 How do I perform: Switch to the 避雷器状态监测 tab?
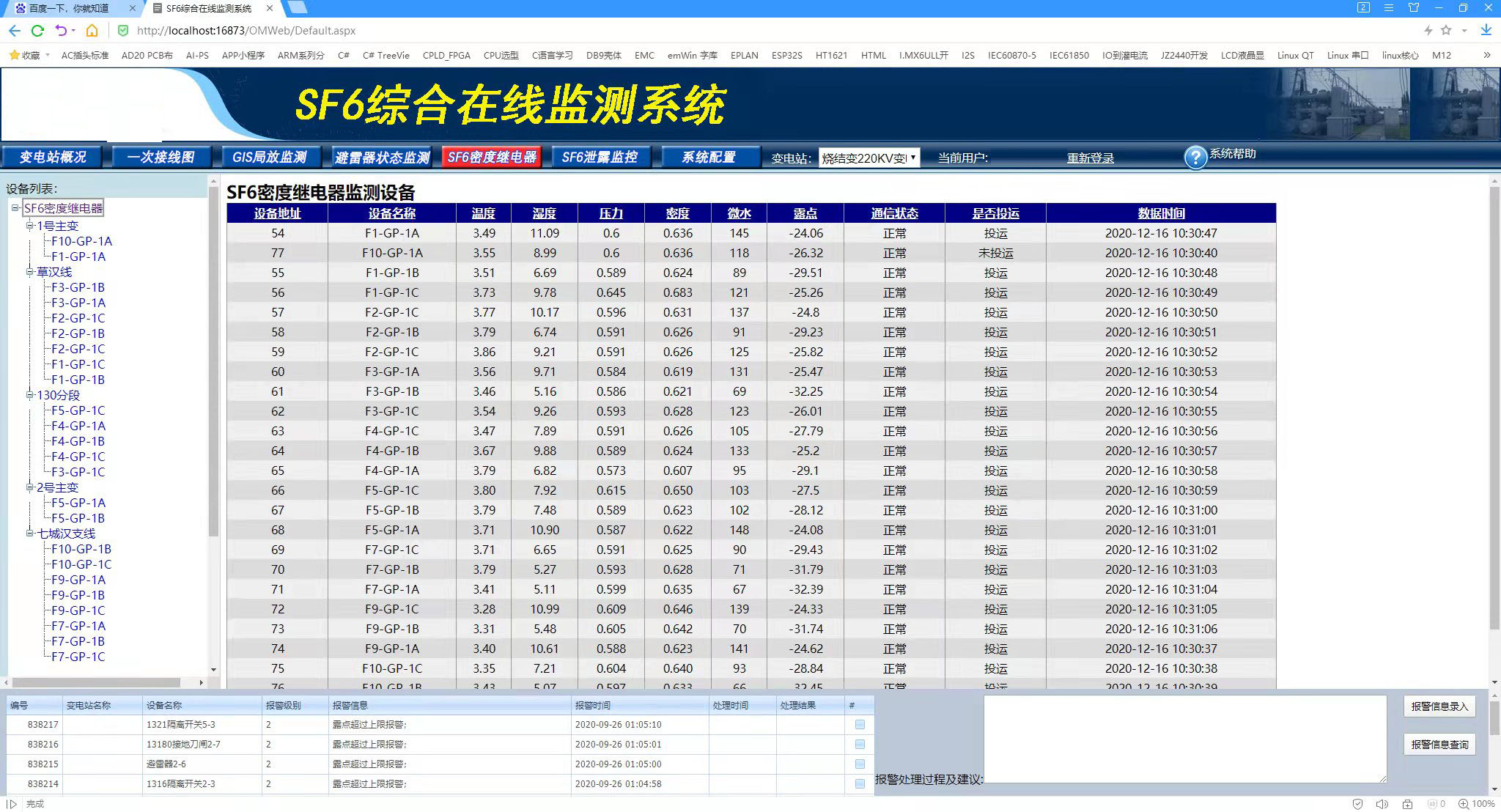[x=382, y=157]
